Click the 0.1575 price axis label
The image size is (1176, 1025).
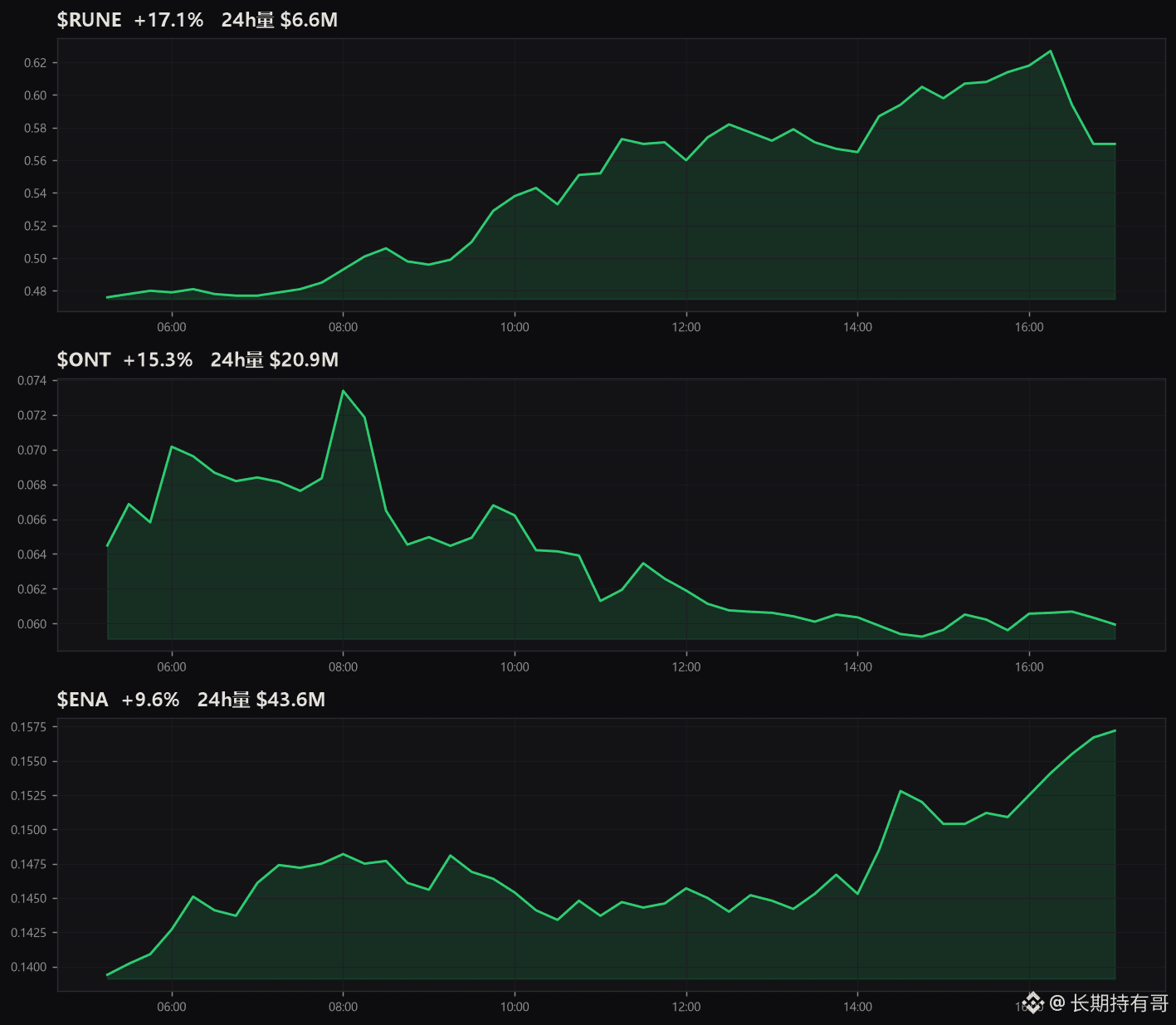point(29,727)
